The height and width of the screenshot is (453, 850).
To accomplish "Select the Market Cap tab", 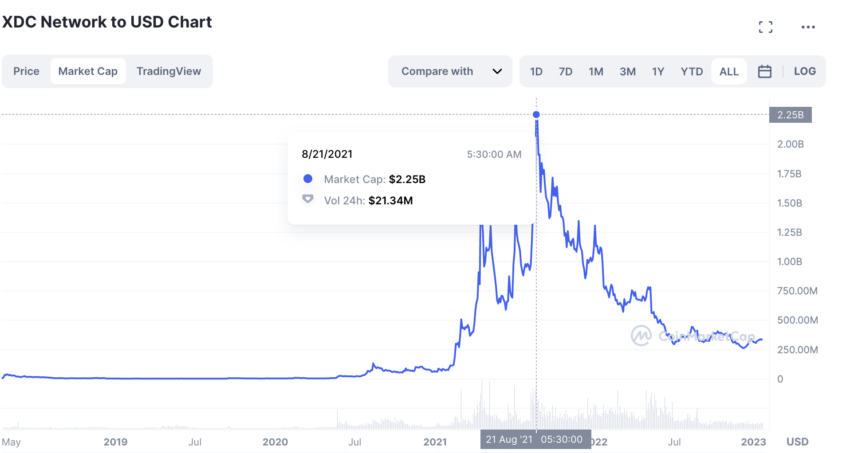I will tap(88, 71).
